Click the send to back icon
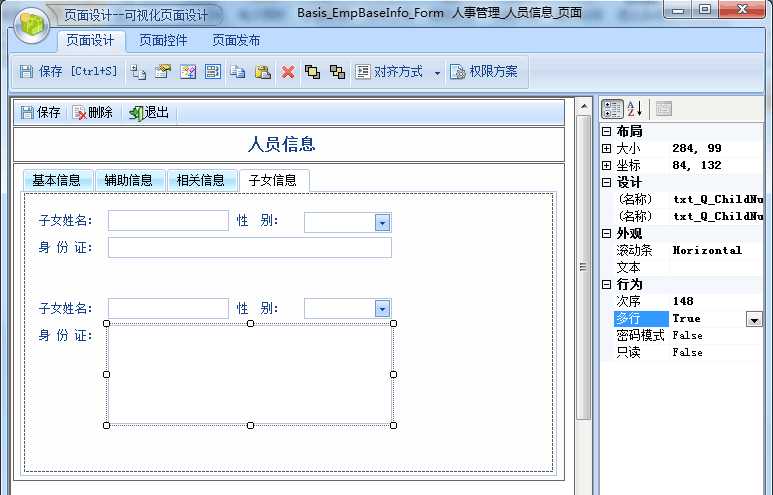The height and width of the screenshot is (495, 773). [337, 72]
